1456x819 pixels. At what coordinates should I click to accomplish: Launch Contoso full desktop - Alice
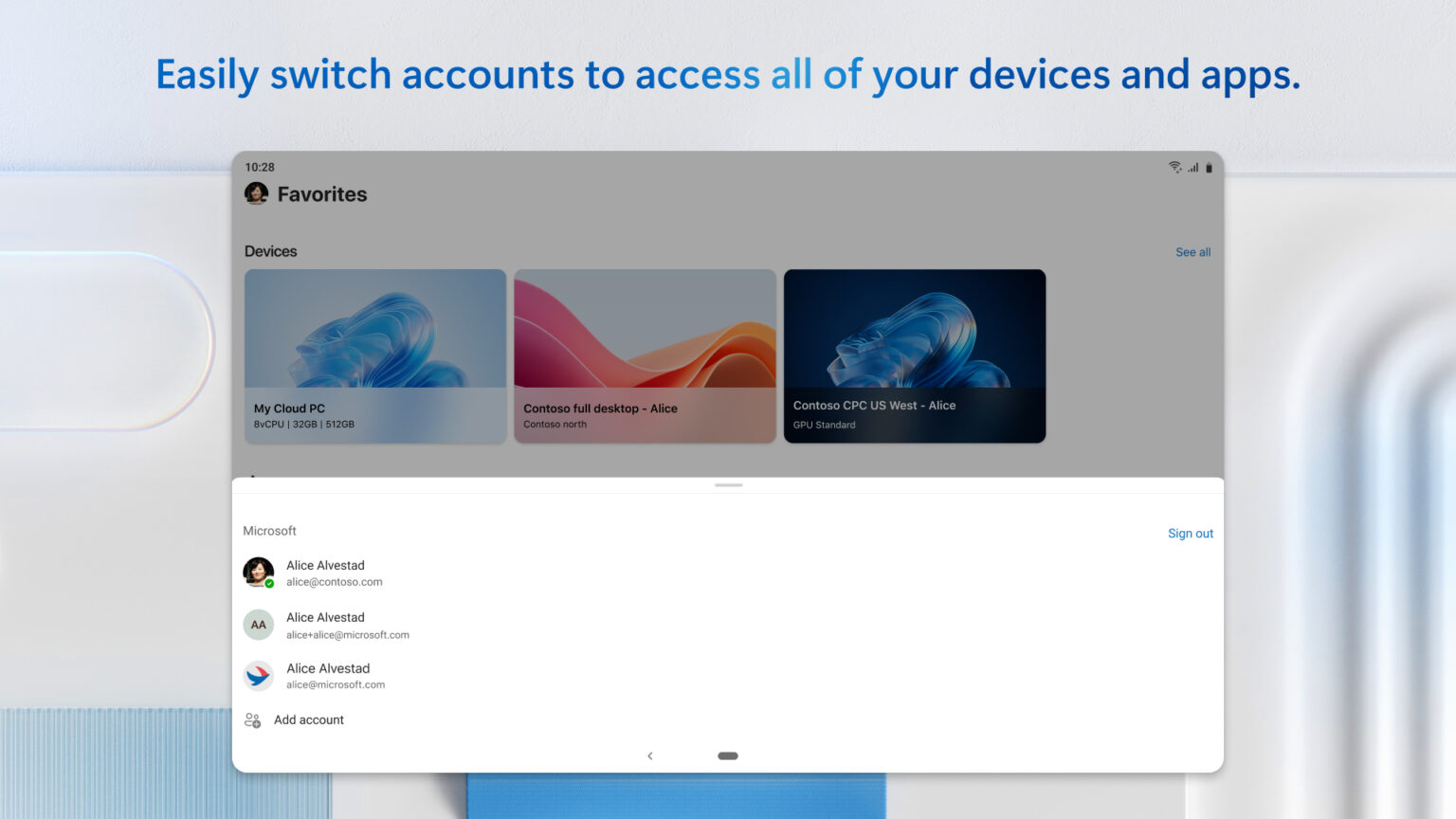click(645, 355)
